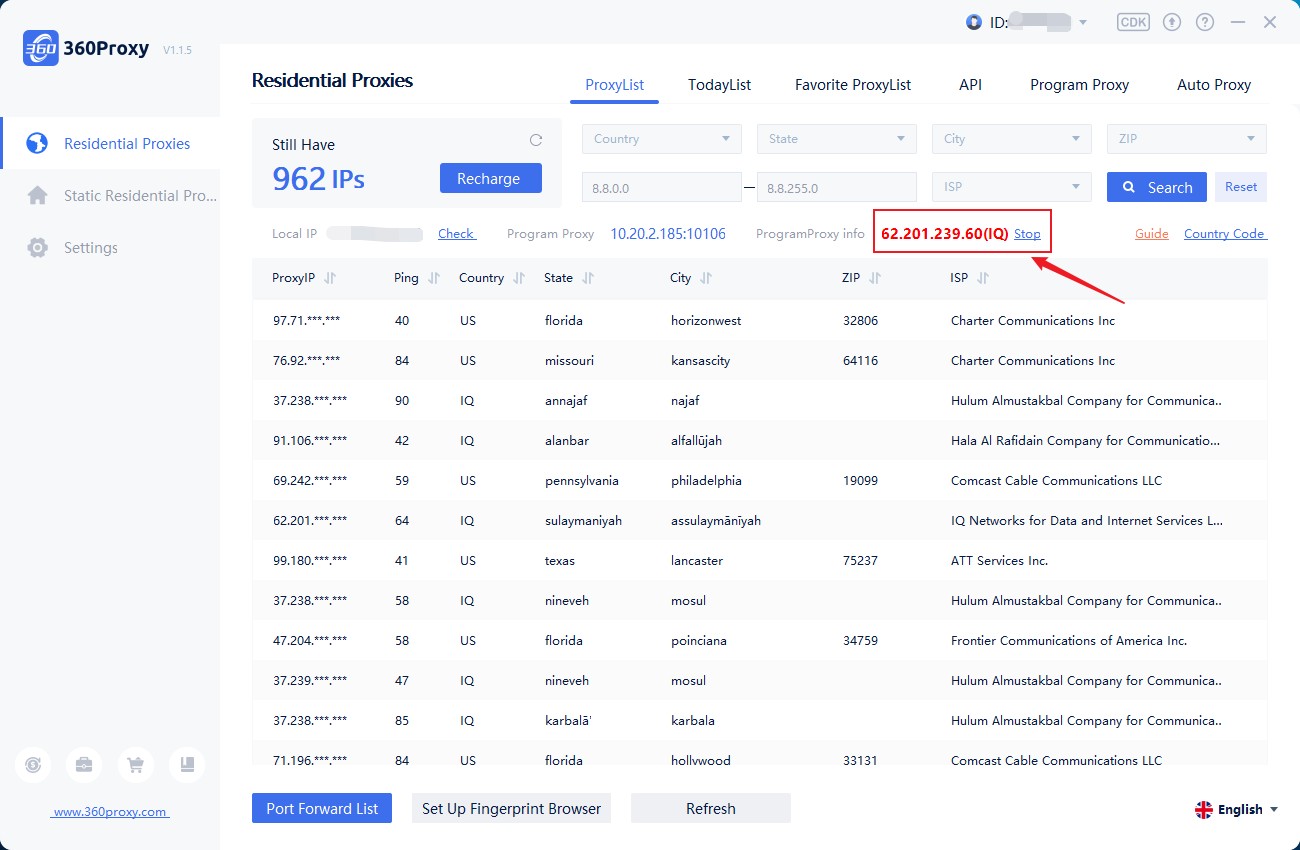The width and height of the screenshot is (1300, 850).
Task: Sort the table by ISP arrows
Action: click(x=983, y=278)
